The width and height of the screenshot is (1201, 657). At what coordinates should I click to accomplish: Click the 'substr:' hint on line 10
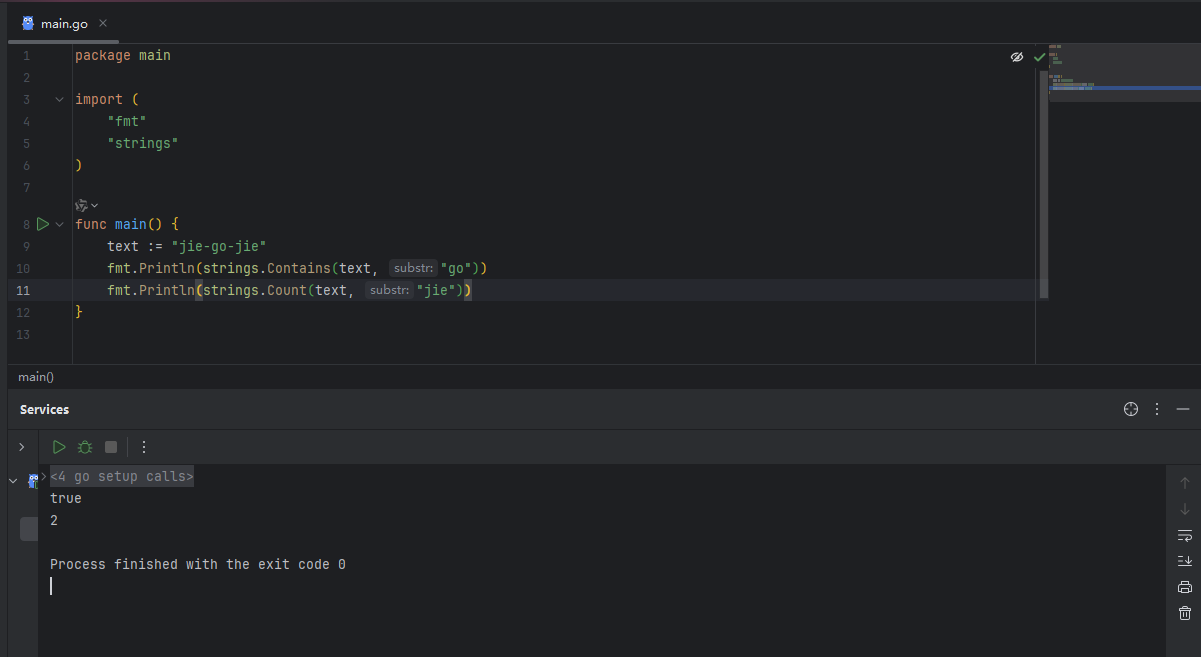[413, 268]
